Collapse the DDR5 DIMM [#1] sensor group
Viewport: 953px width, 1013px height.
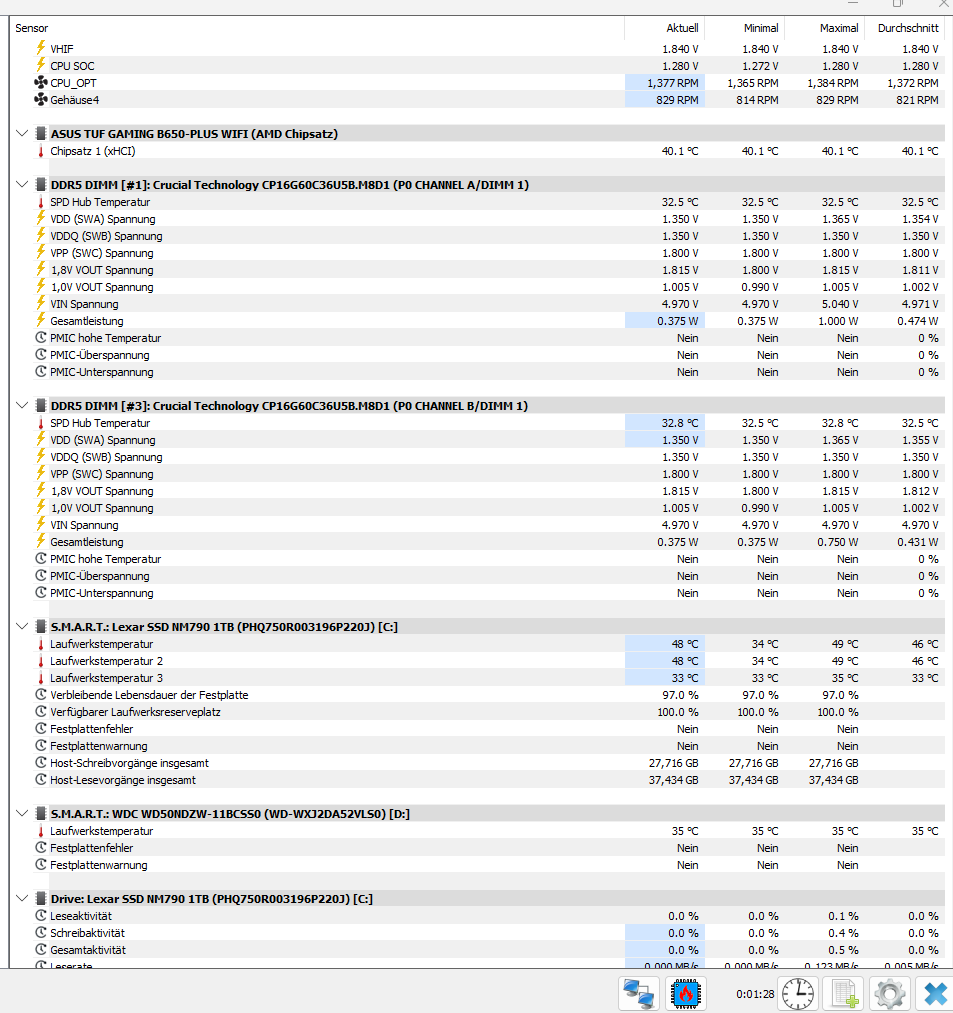point(22,185)
